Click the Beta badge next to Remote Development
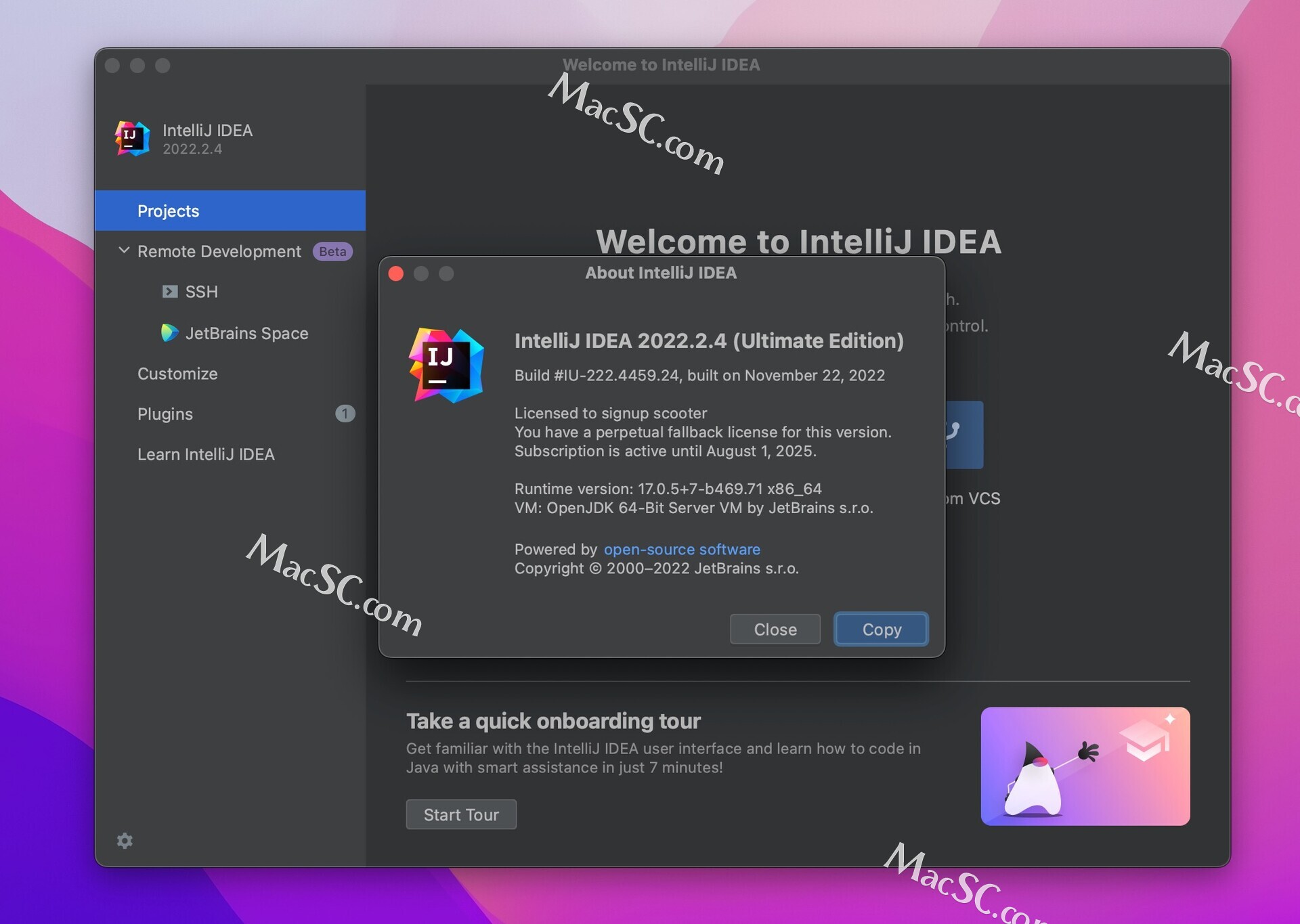1300x924 pixels. coord(332,251)
